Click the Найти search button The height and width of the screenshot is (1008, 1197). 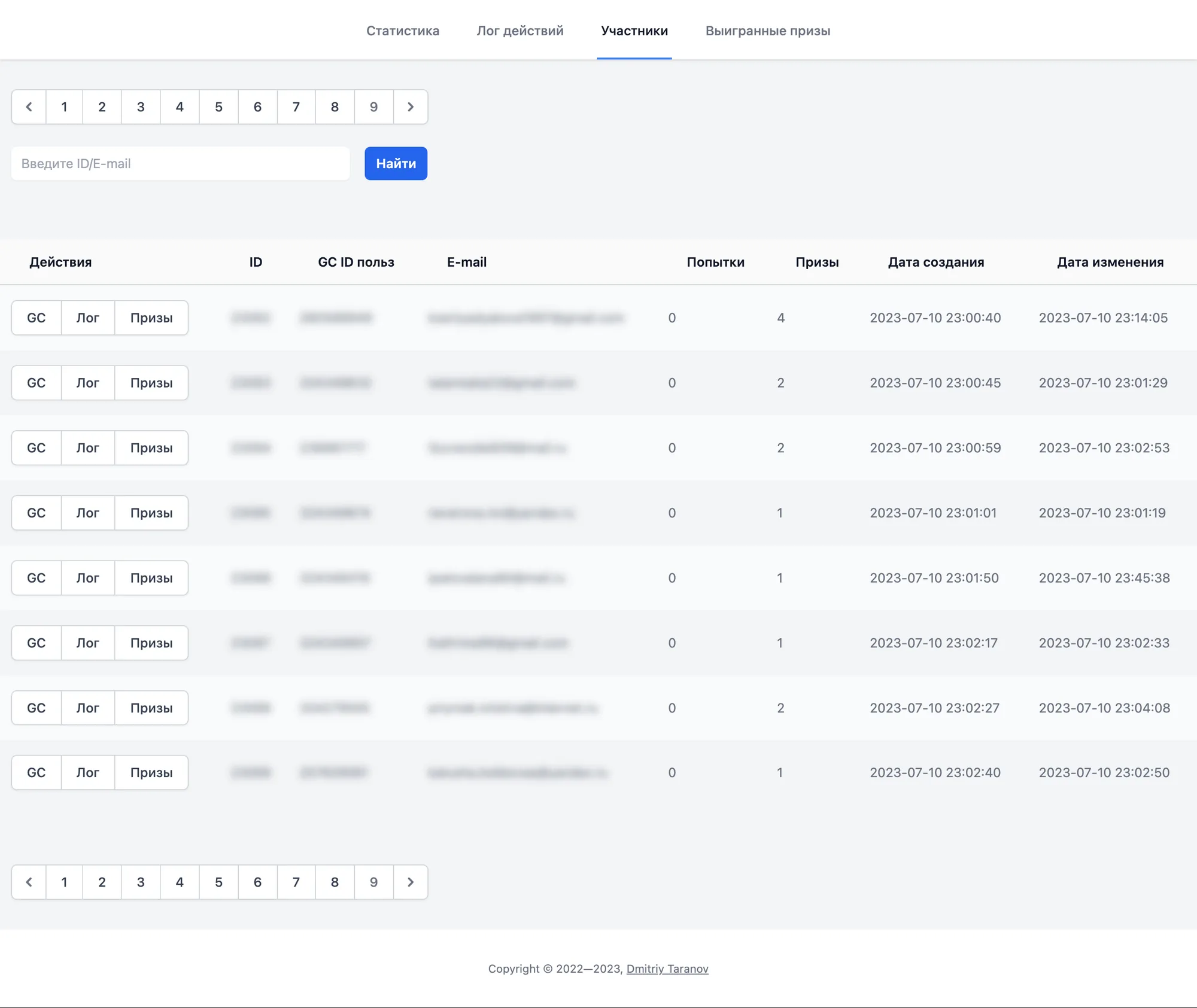396,163
